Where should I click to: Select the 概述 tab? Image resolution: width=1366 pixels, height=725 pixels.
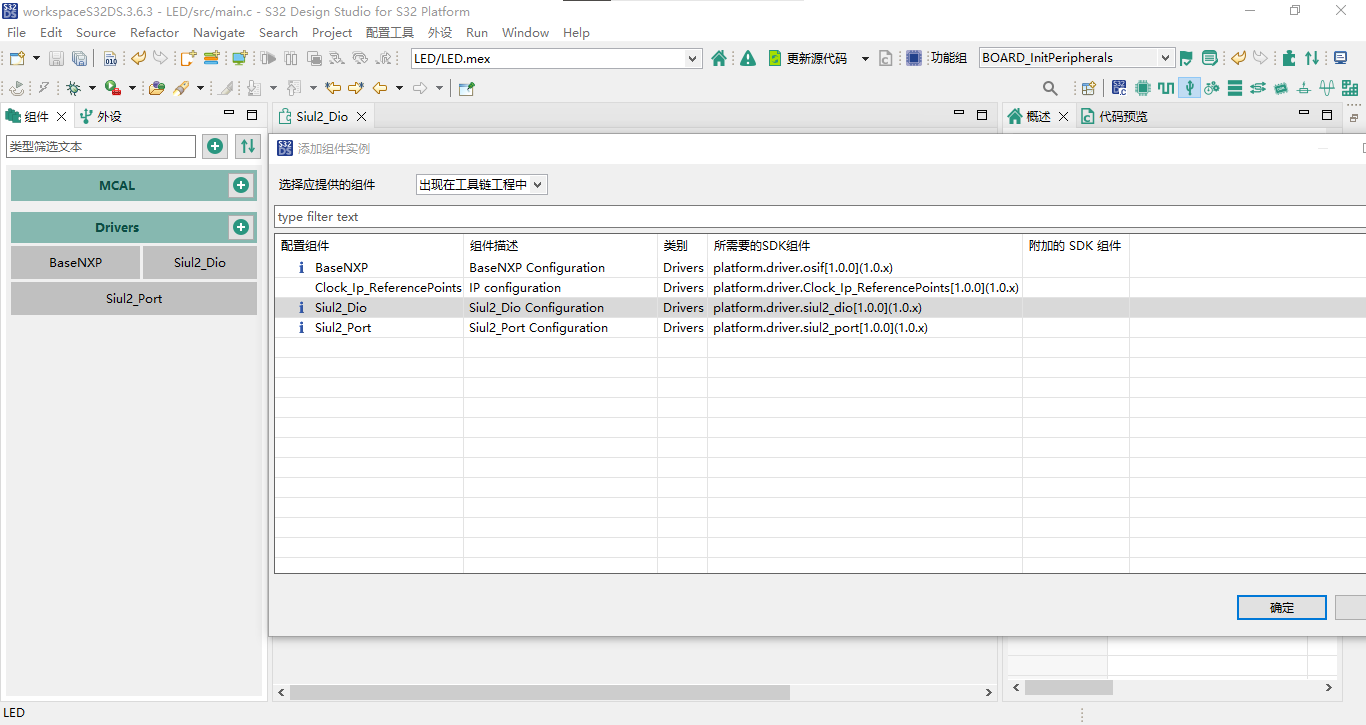coord(1029,116)
